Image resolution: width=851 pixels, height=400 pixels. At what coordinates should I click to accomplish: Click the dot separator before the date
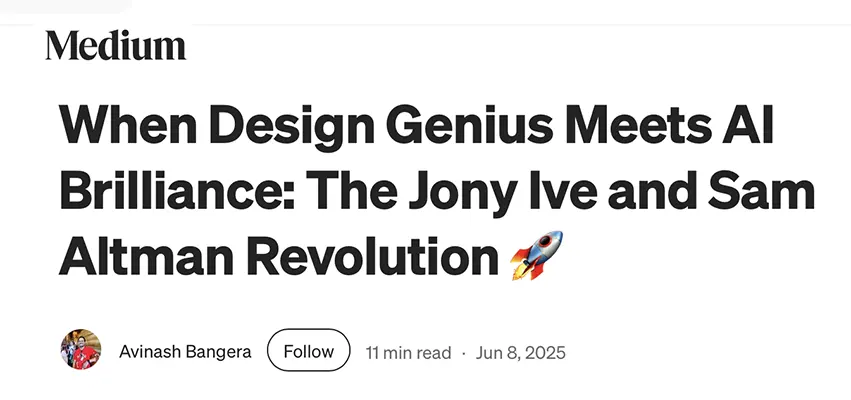463,353
